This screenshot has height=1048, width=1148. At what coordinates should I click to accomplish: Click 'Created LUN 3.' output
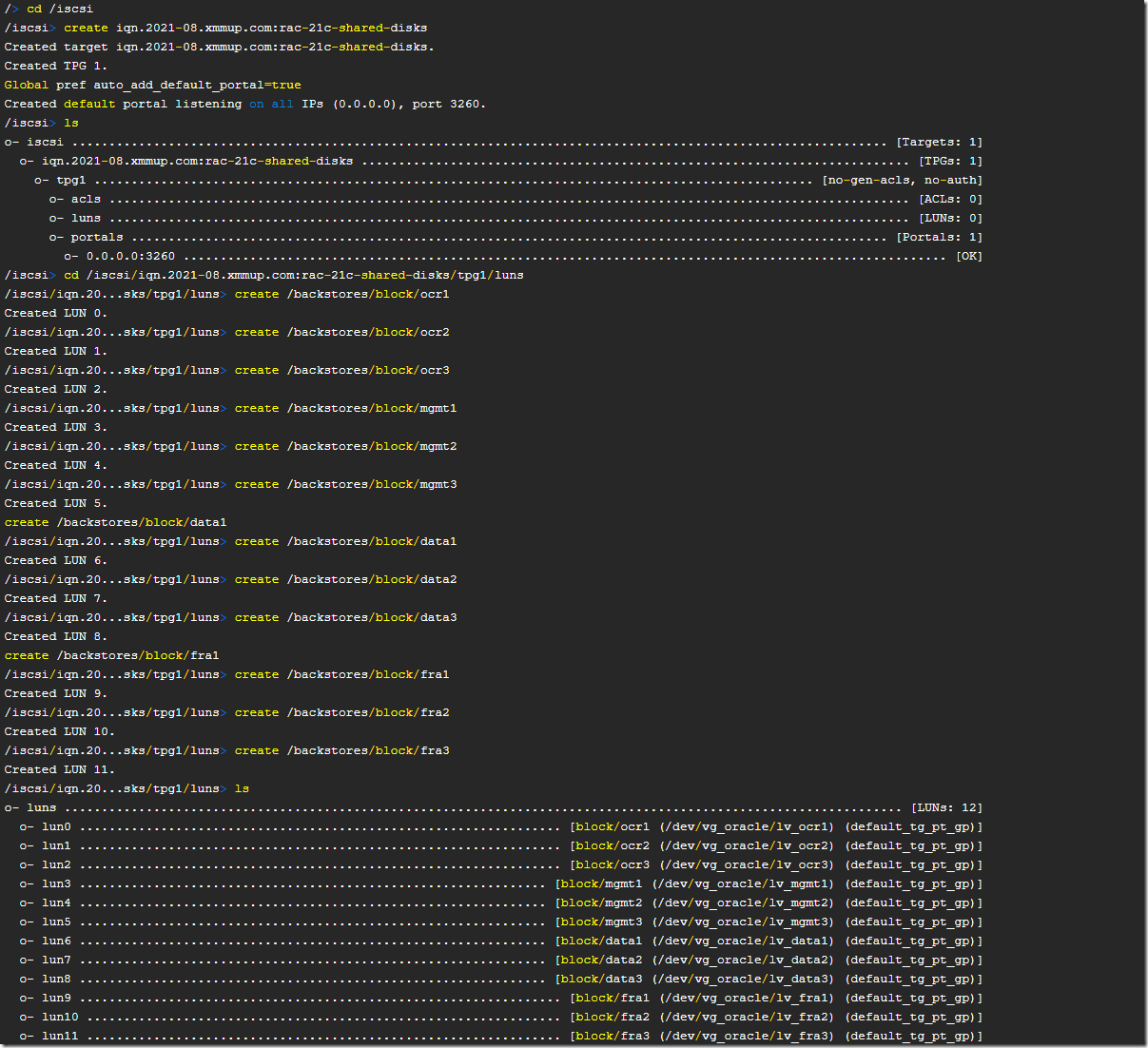pyautogui.click(x=56, y=427)
